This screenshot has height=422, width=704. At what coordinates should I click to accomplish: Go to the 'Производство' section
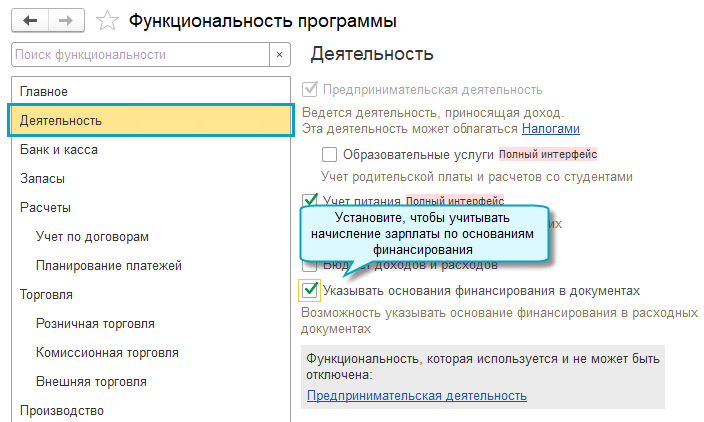[61, 410]
